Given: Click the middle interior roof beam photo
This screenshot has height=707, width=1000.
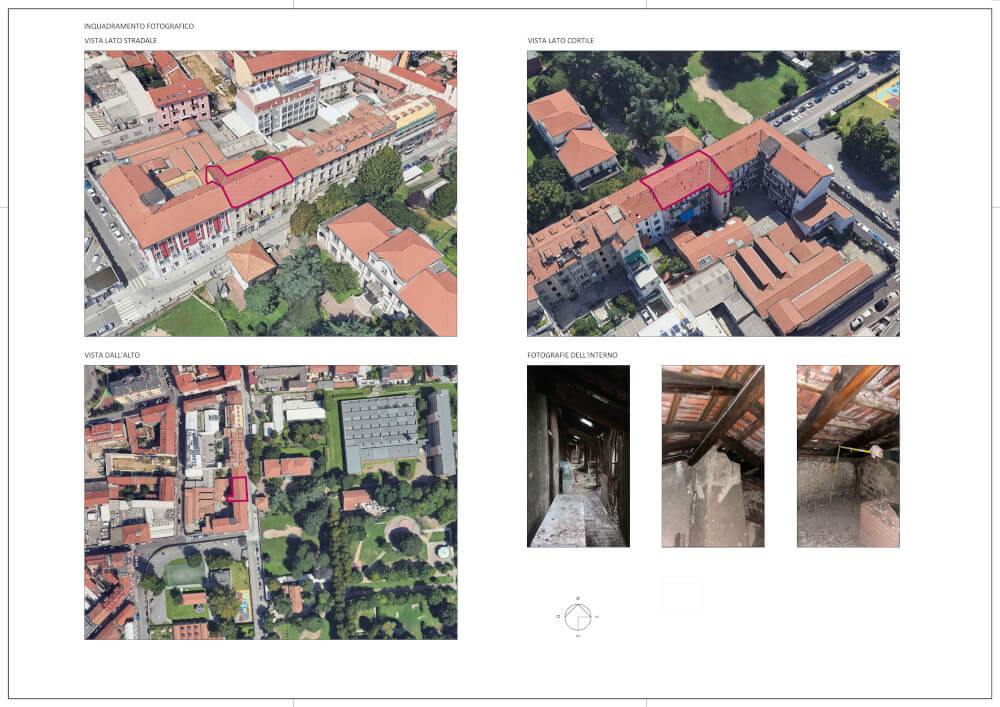Looking at the screenshot, I should [712, 456].
